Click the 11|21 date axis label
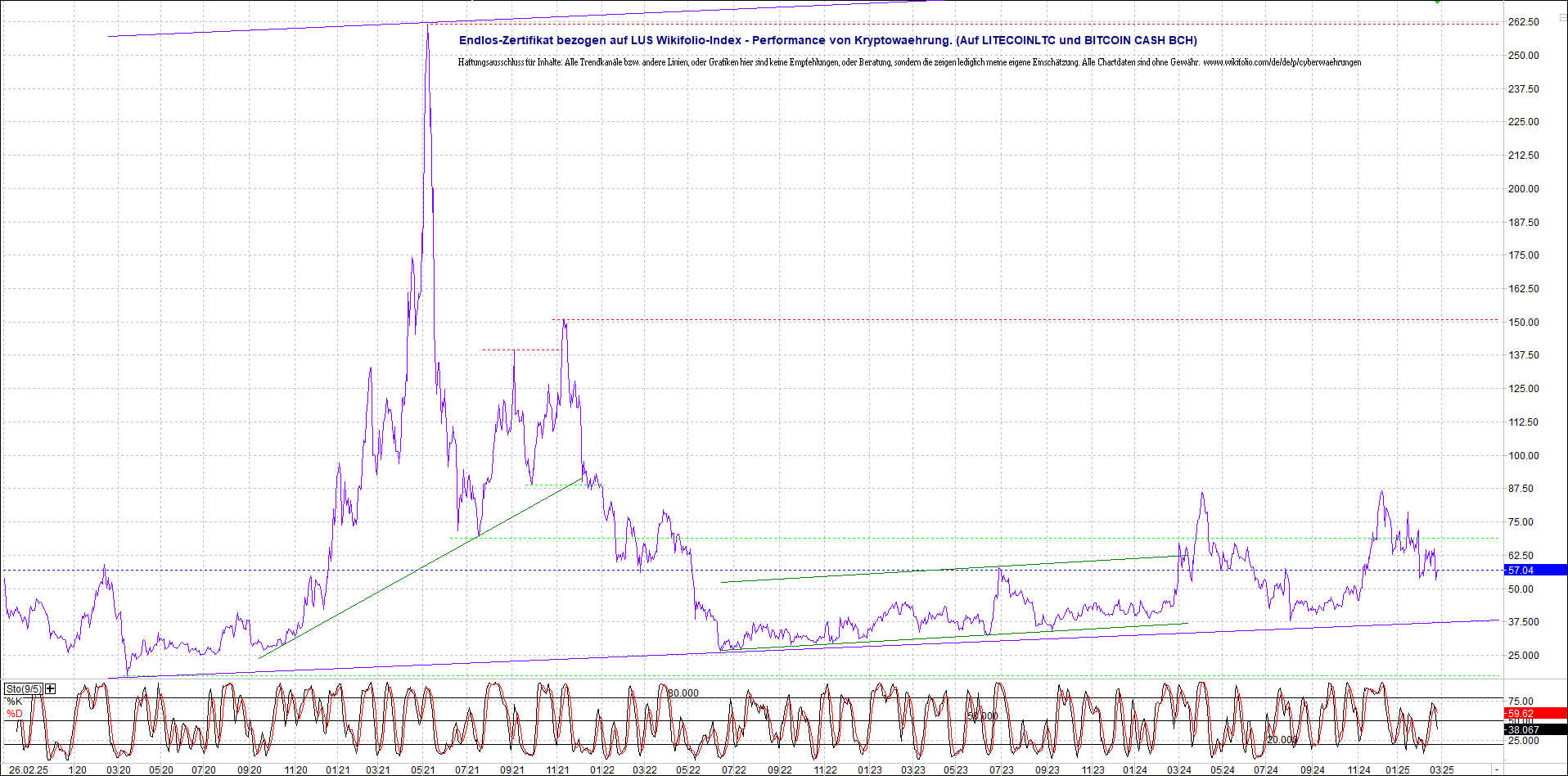The height and width of the screenshot is (776, 1568). tap(557, 770)
